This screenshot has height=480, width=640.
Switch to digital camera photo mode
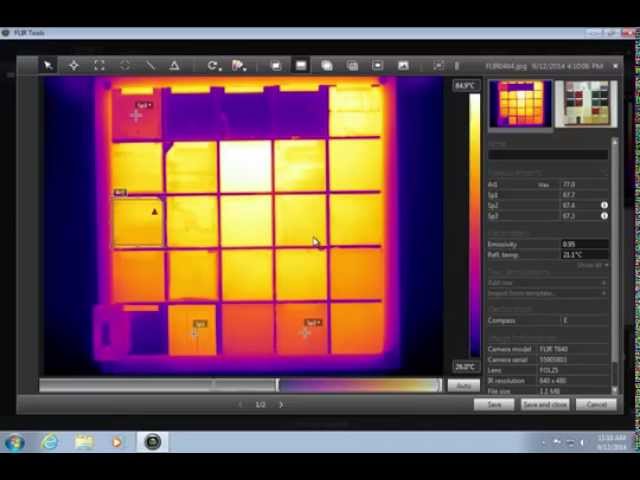(403, 65)
